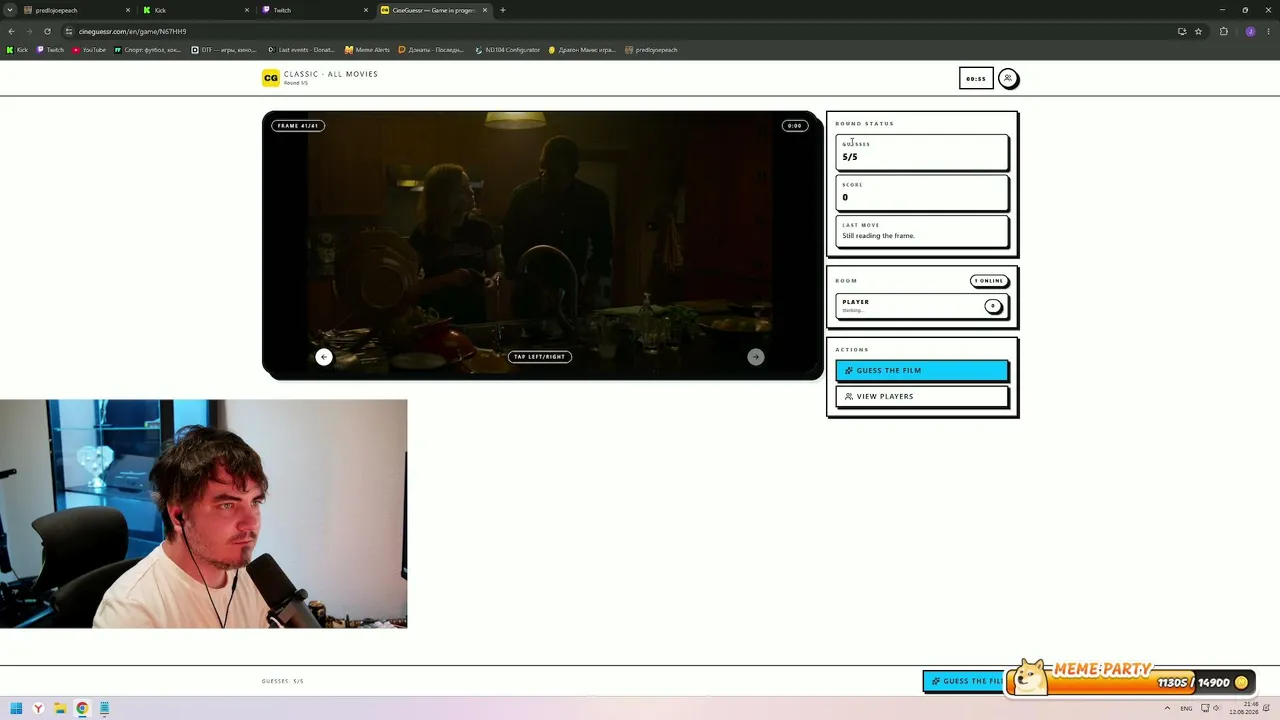Open File Explorer from the taskbar
1280x720 pixels.
pyautogui.click(x=60, y=709)
